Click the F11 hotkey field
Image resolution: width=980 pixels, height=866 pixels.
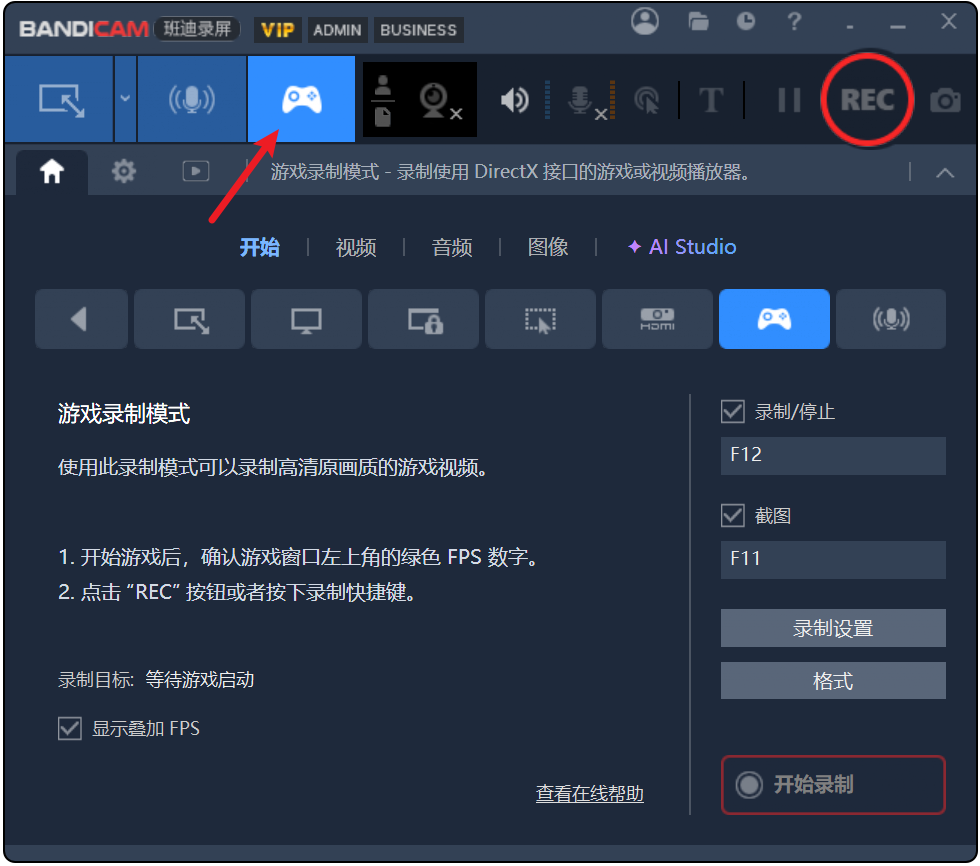coord(833,559)
